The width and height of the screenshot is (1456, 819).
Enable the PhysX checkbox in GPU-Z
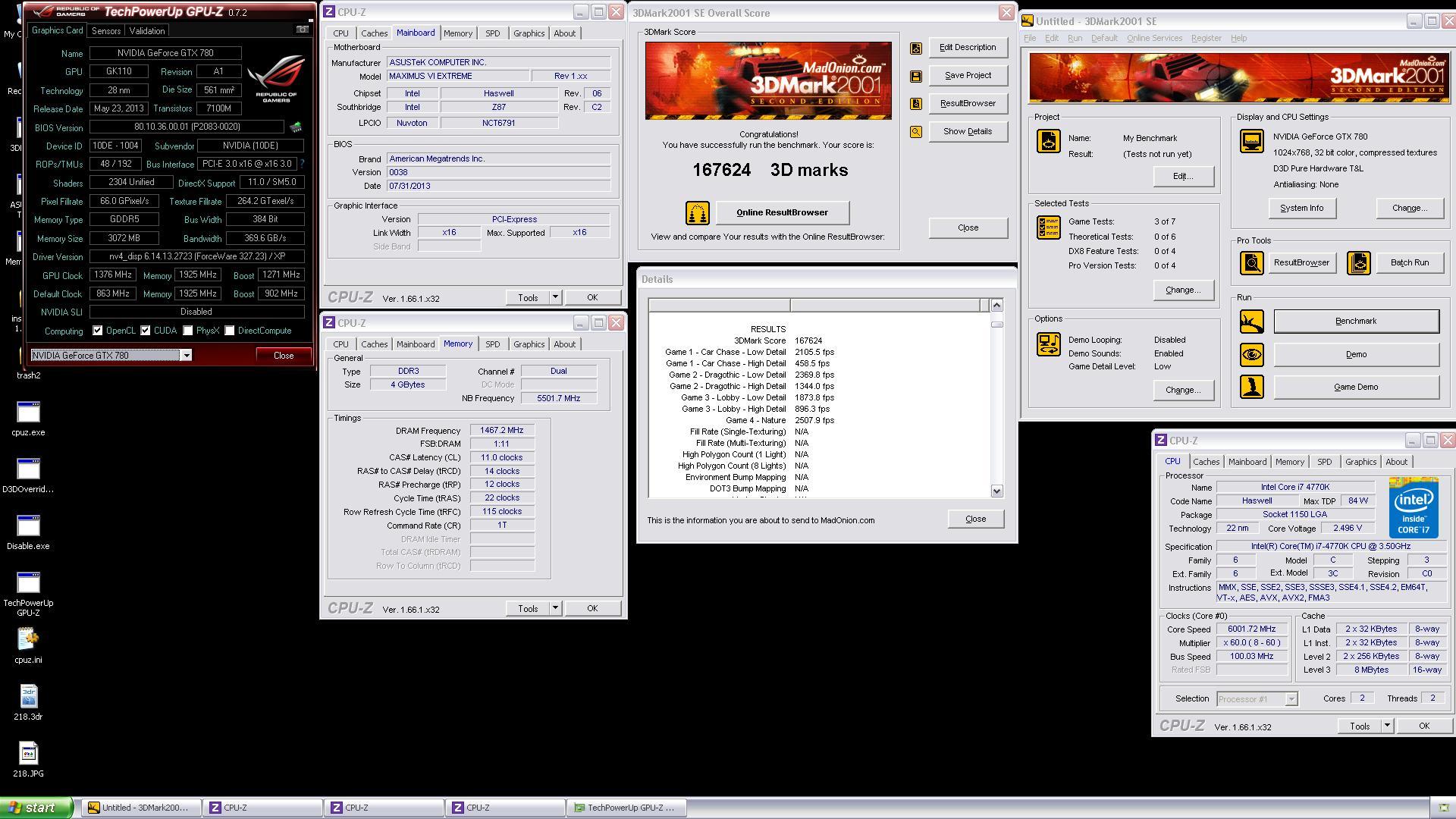point(187,331)
